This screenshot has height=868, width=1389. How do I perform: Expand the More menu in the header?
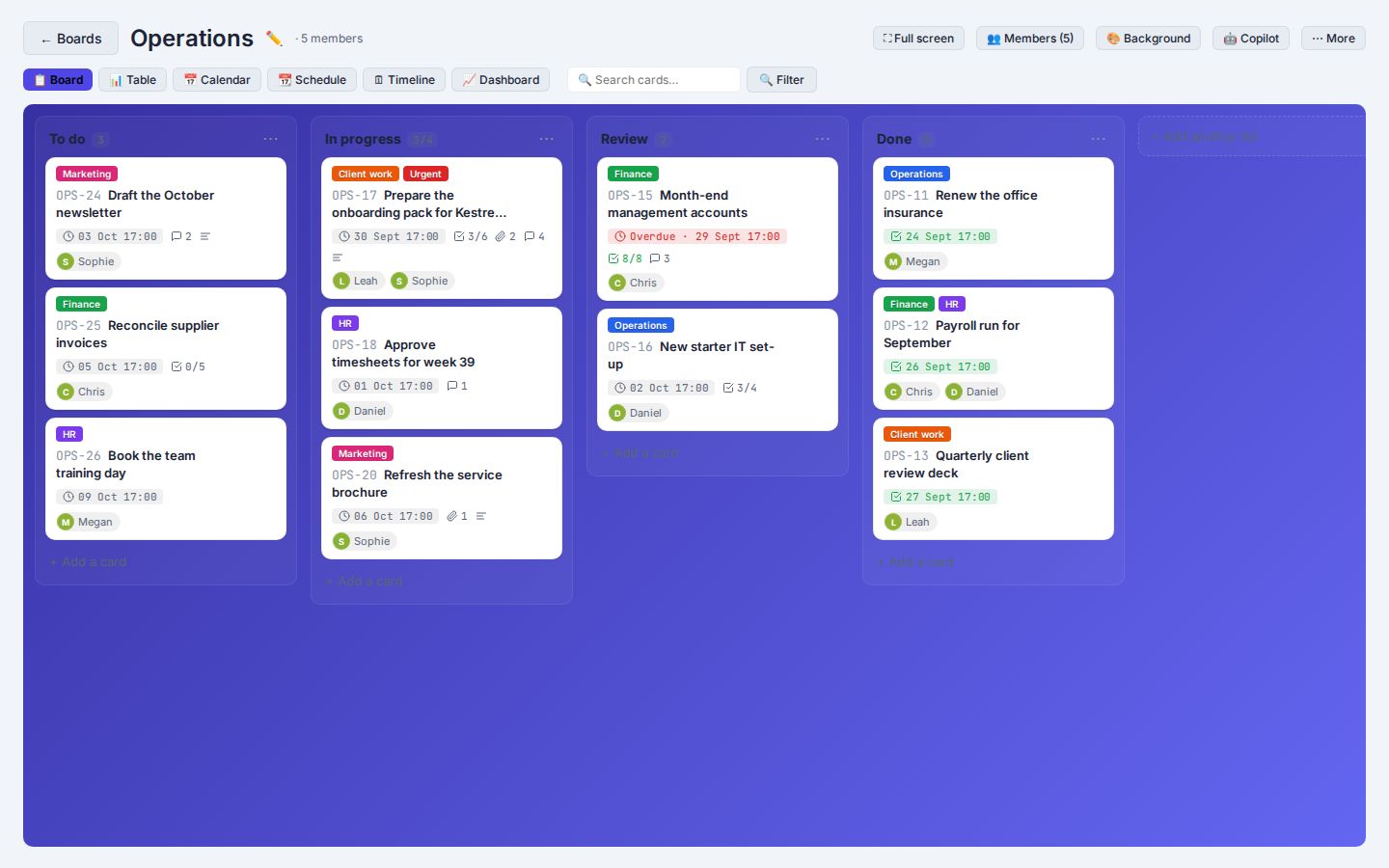[x=1333, y=39]
